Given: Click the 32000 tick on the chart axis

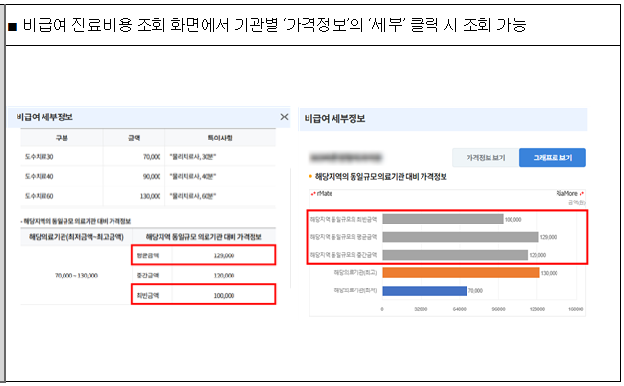Looking at the screenshot, I should tap(421, 309).
